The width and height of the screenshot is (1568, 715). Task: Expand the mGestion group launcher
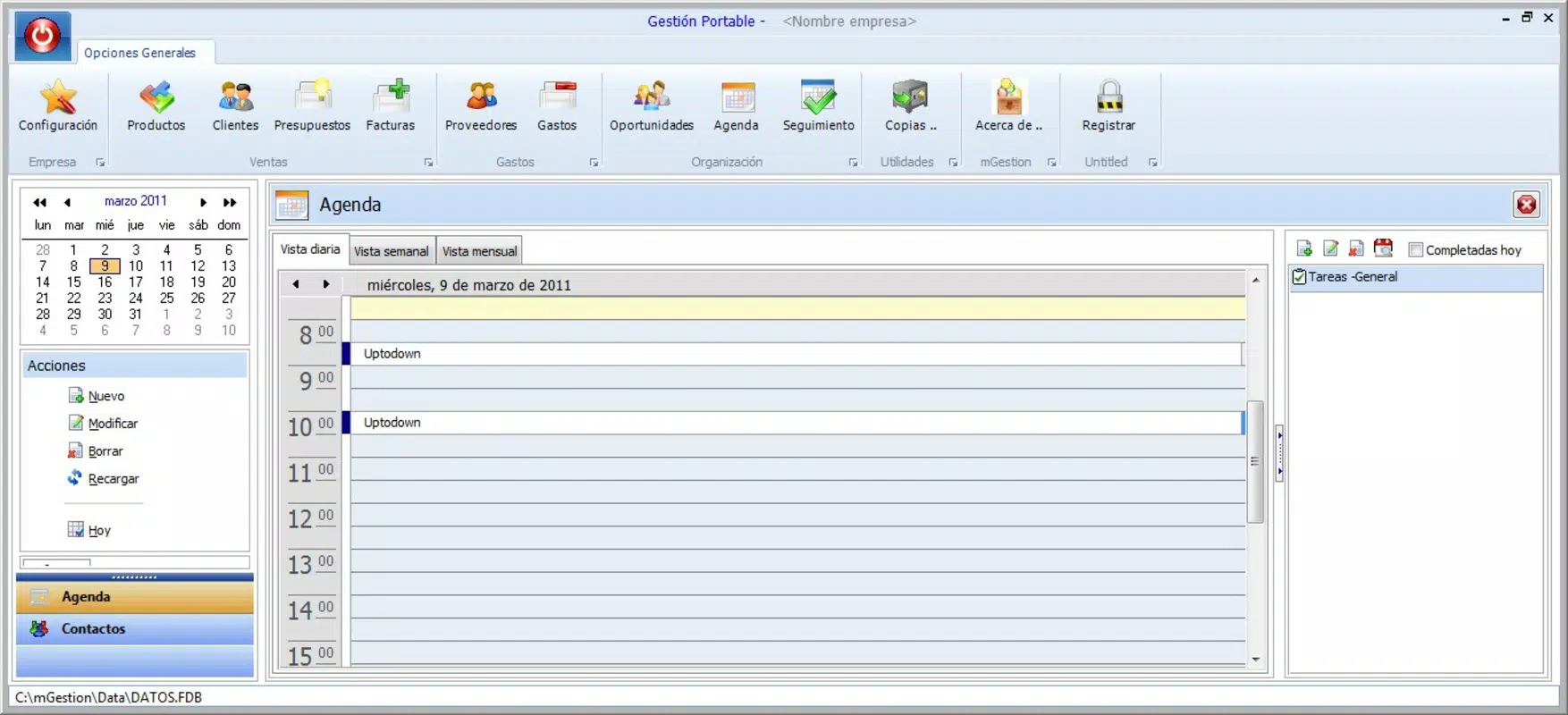click(1051, 163)
